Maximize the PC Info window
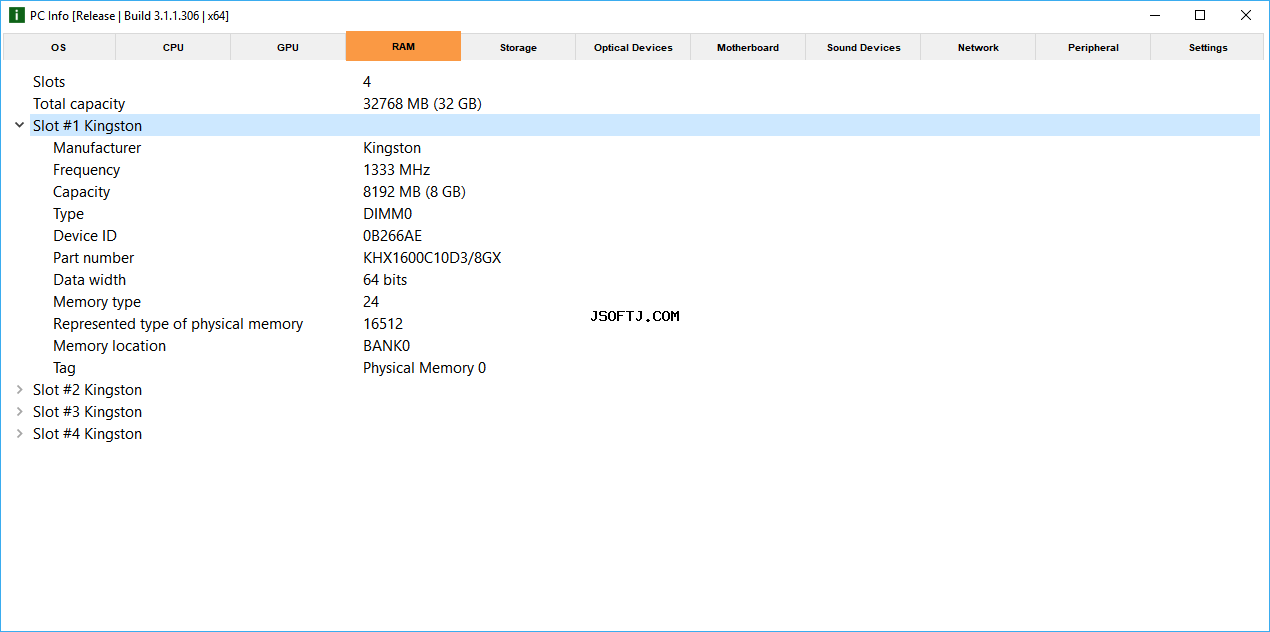Viewport: 1270px width, 632px height. tap(1200, 15)
